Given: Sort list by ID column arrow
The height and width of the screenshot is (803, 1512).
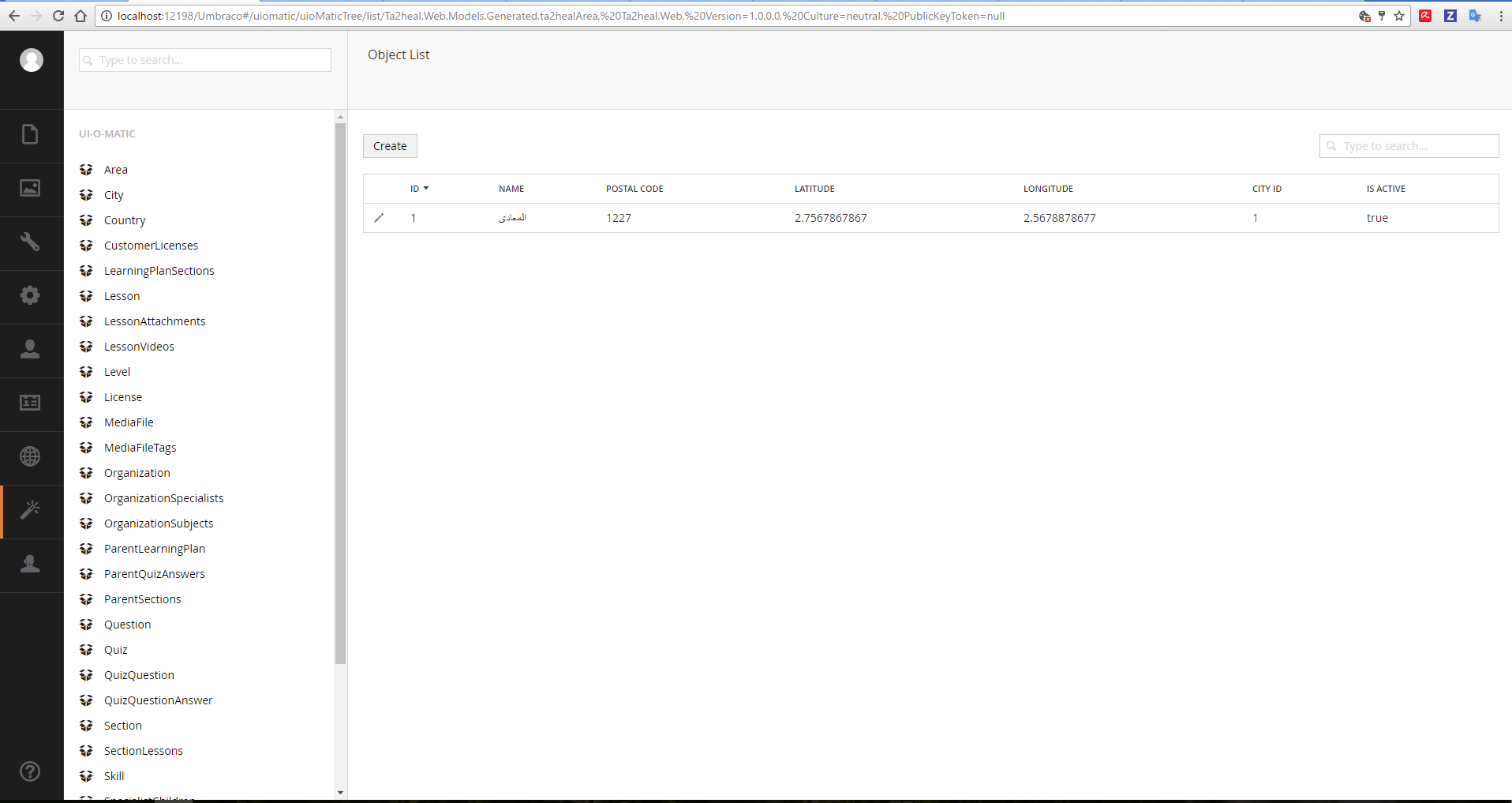Looking at the screenshot, I should pos(426,189).
